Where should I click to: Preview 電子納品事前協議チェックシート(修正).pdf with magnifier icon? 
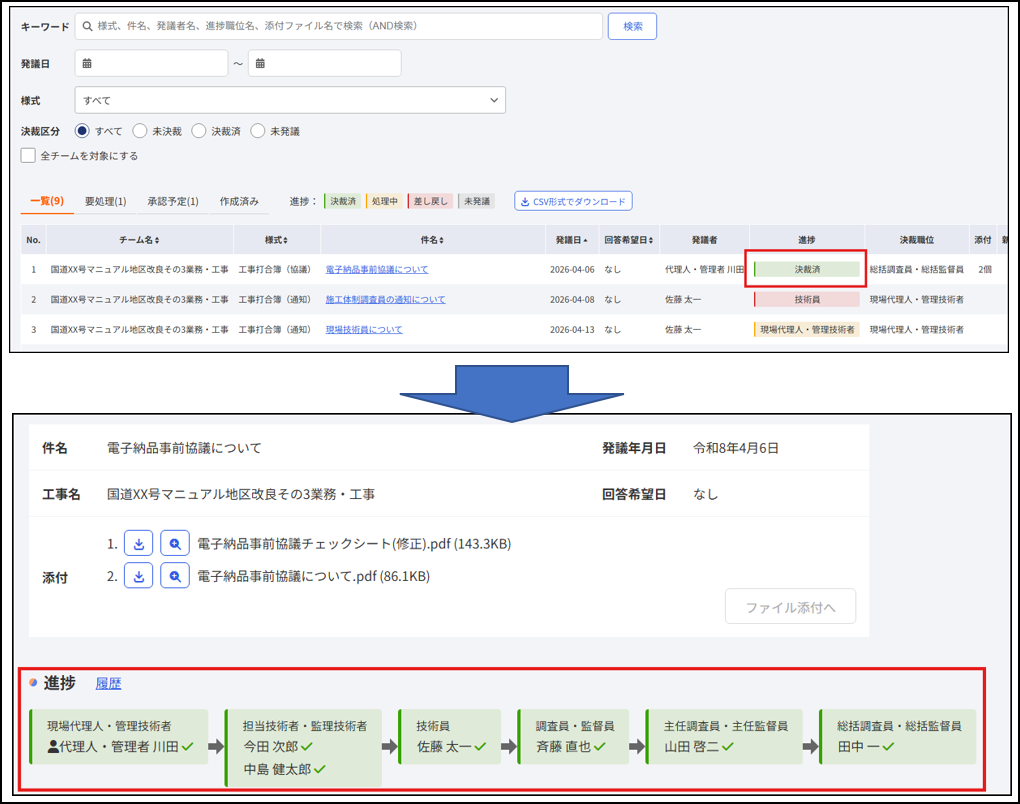pyautogui.click(x=175, y=544)
